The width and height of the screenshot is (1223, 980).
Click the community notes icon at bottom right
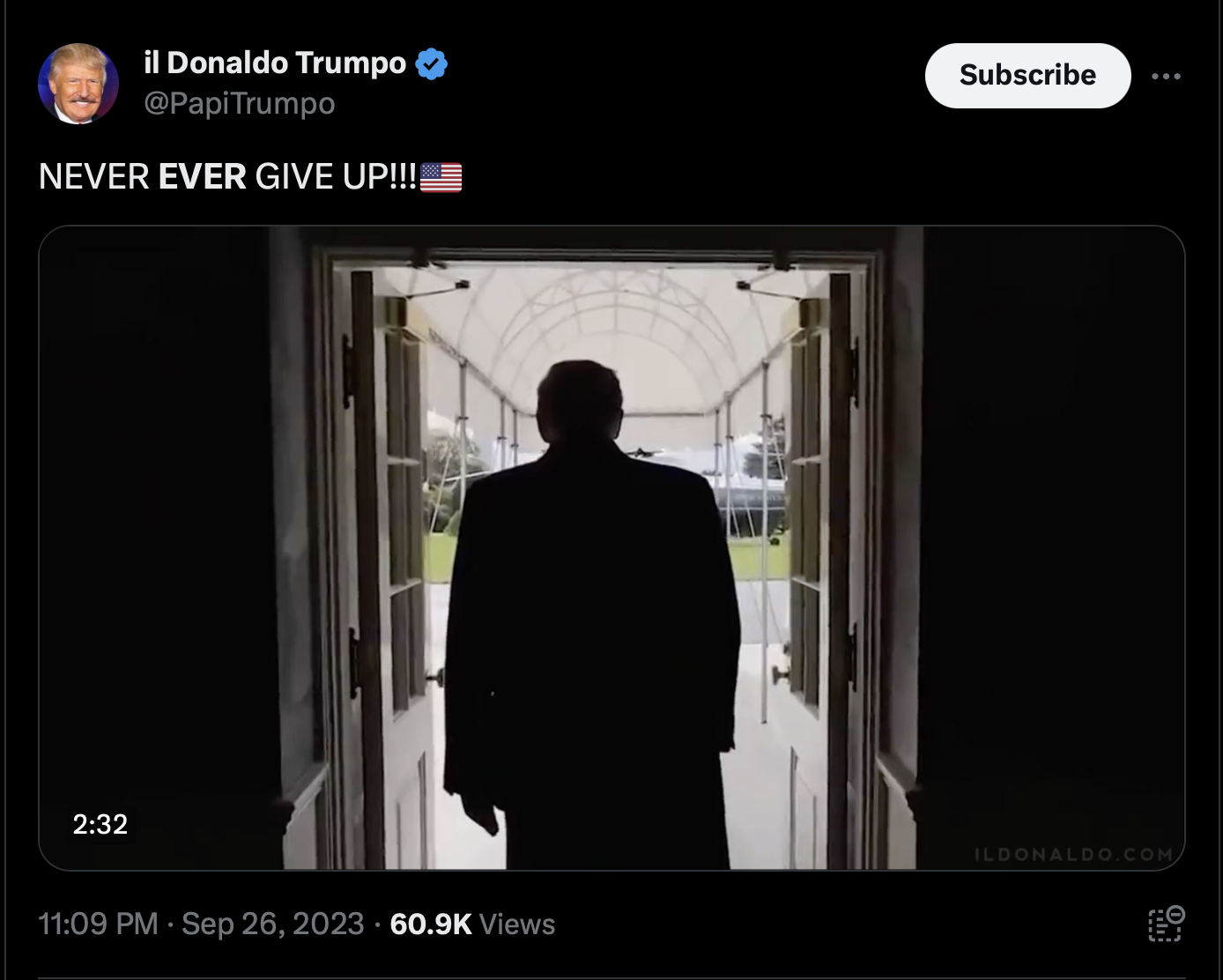1166,924
